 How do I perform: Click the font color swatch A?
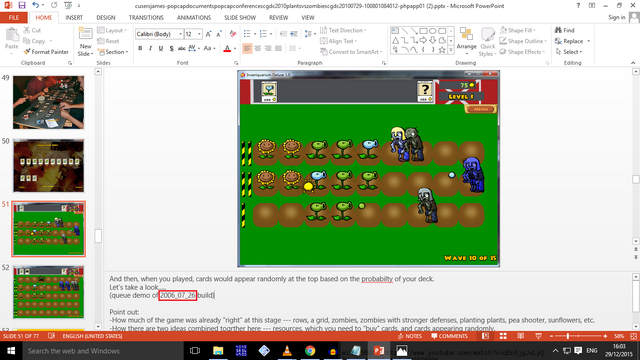(x=227, y=49)
